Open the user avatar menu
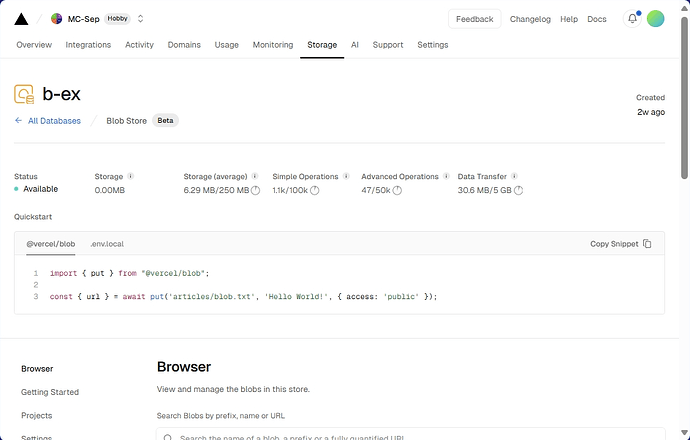Image resolution: width=690 pixels, height=440 pixels. tap(655, 18)
